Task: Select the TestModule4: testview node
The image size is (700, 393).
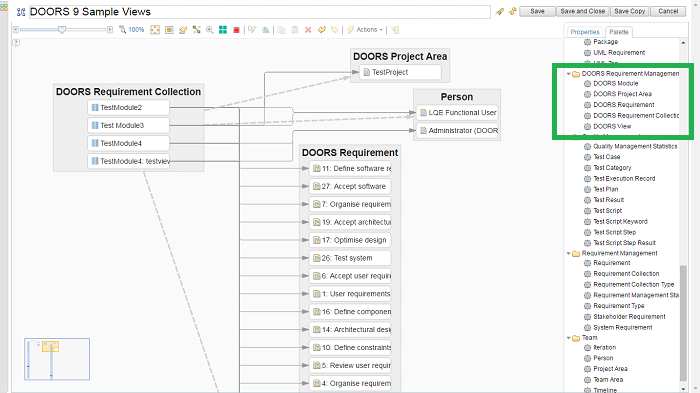Action: click(129, 161)
